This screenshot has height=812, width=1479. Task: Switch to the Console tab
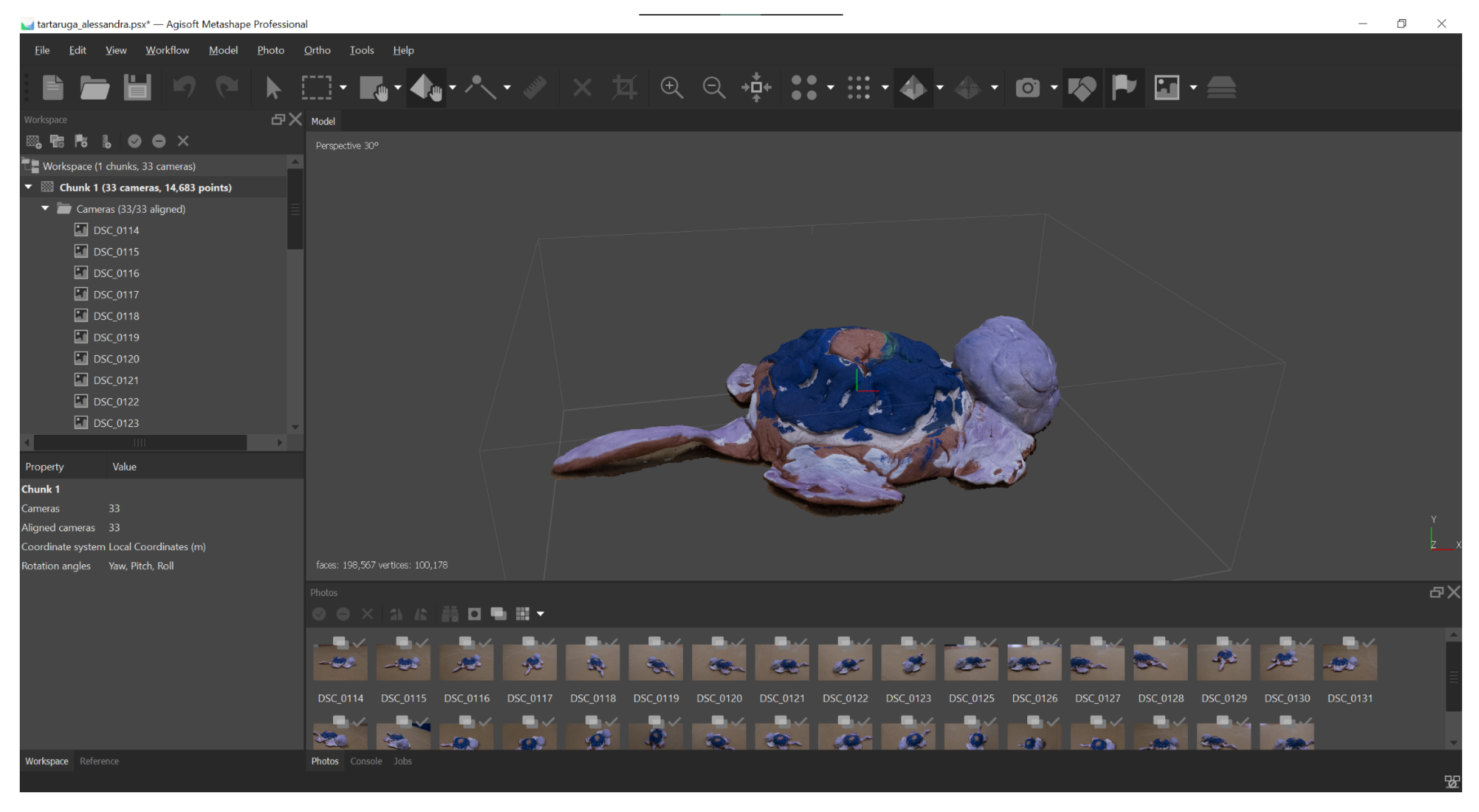click(x=366, y=761)
